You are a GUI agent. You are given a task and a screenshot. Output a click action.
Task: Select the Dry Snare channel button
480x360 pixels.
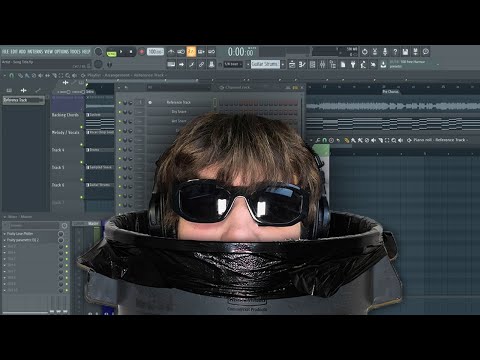(179, 112)
